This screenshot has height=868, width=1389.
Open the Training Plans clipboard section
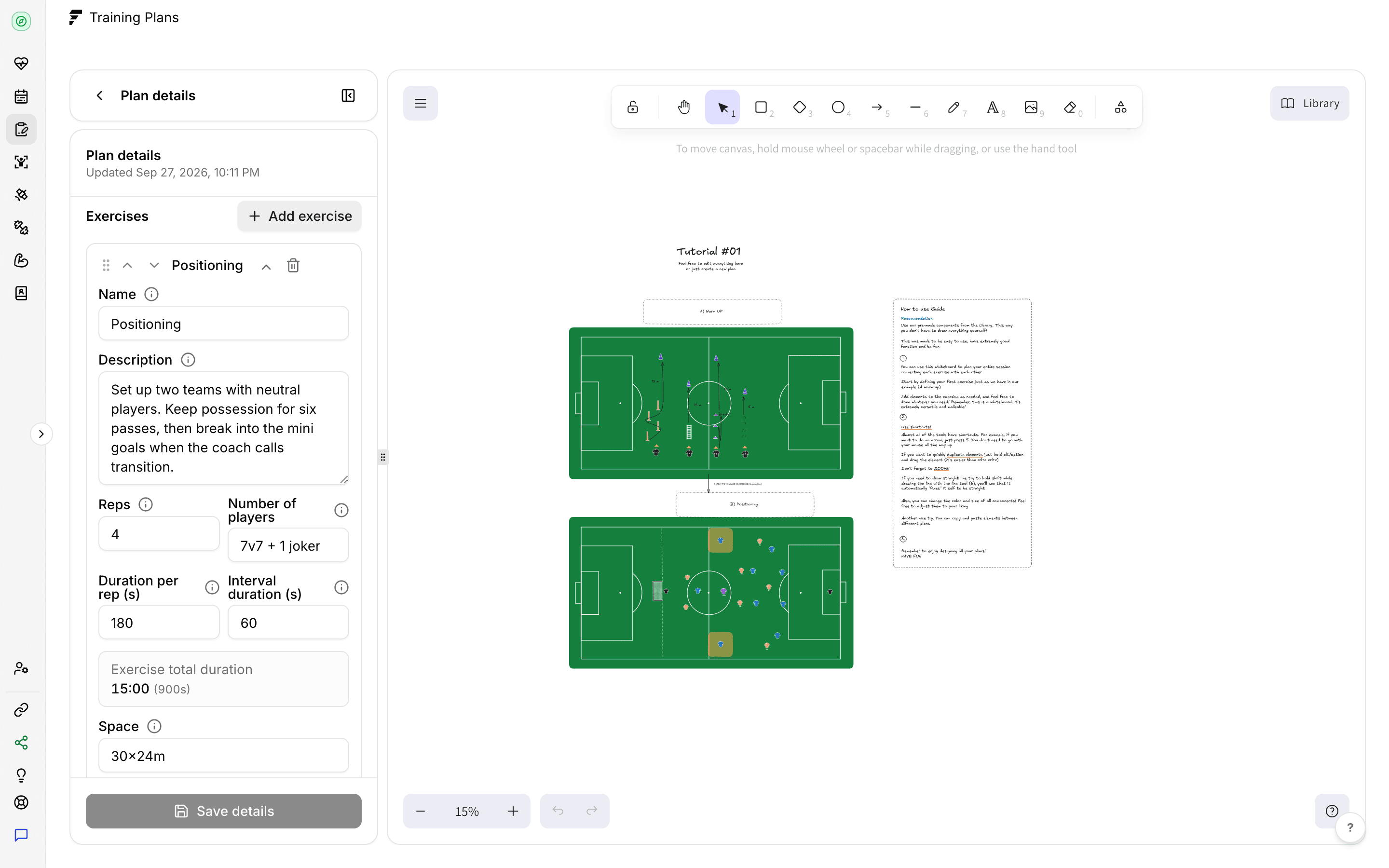pyautogui.click(x=21, y=130)
